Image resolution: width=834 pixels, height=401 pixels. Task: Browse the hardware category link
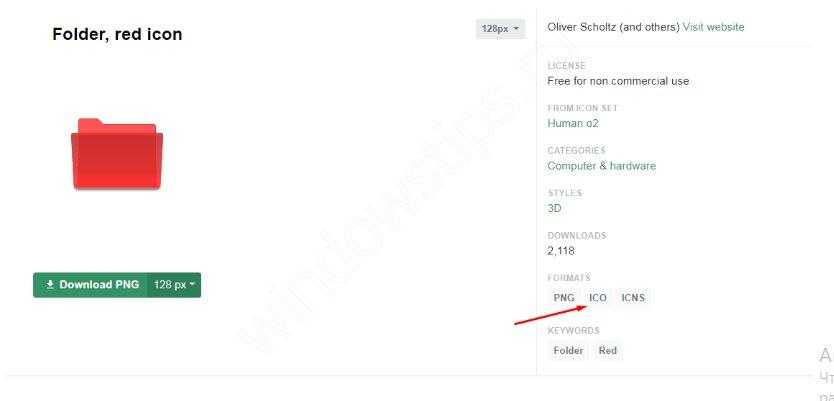[x=633, y=166]
